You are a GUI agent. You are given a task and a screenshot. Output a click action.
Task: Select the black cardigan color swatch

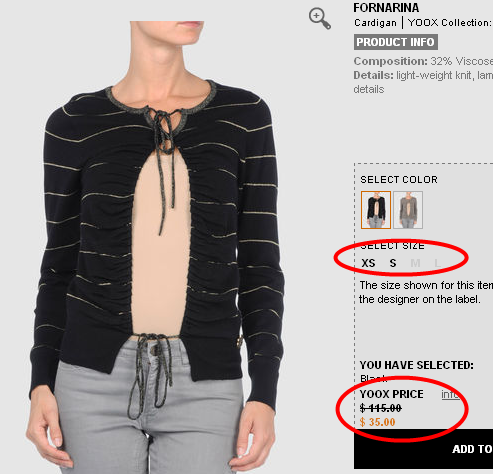click(376, 210)
